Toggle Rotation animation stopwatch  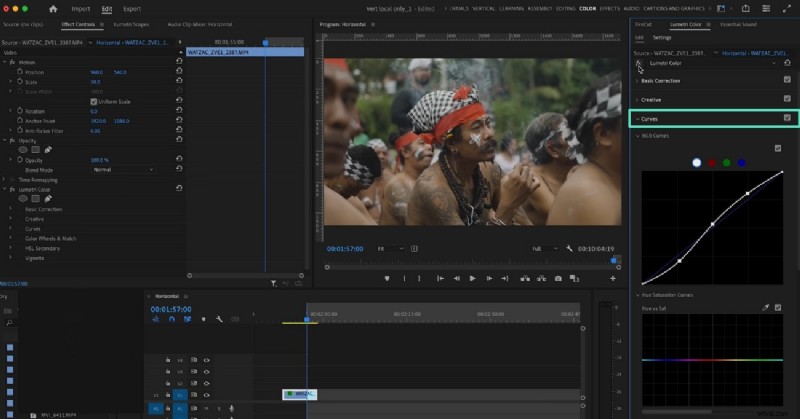(x=20, y=111)
